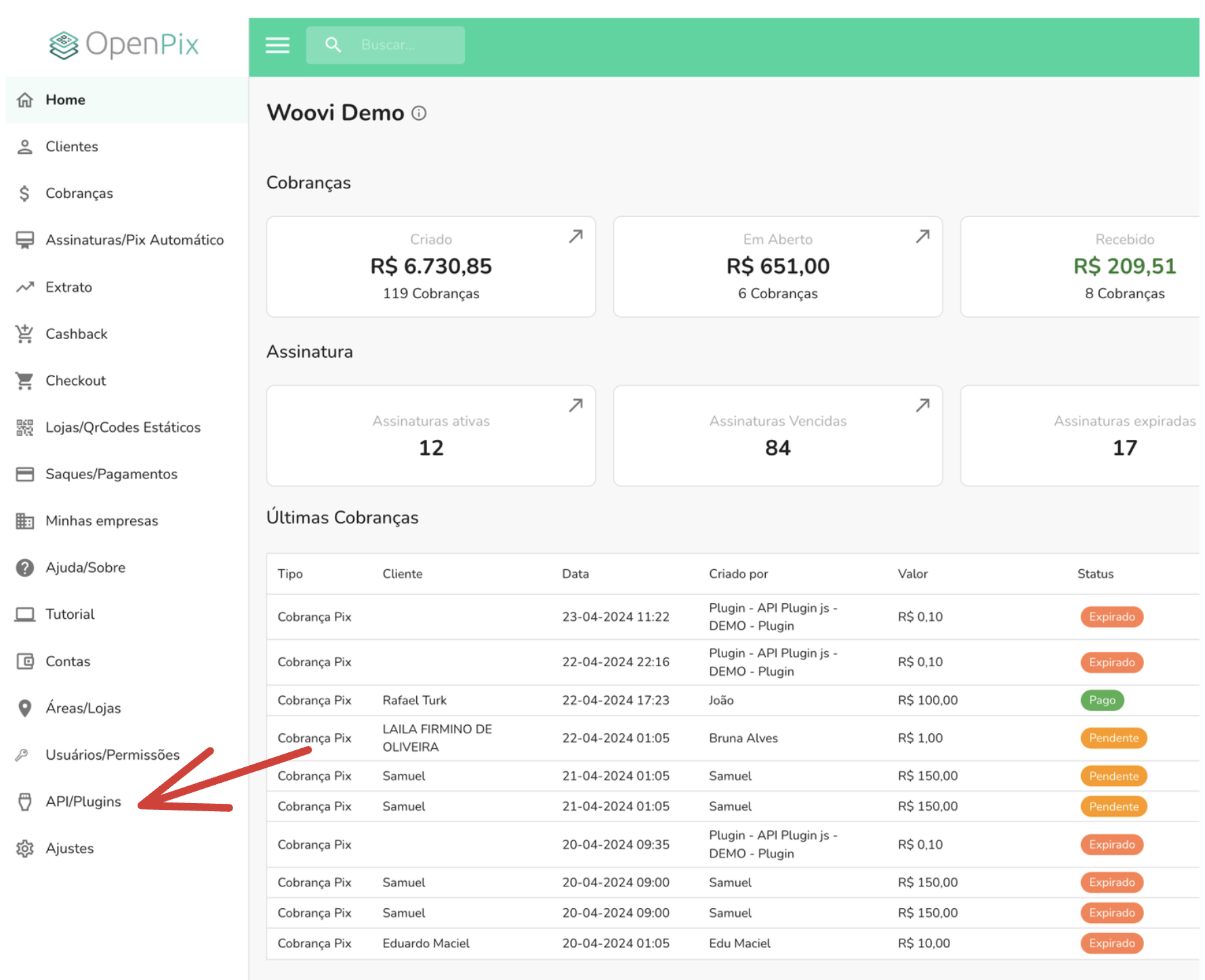Click the info icon beside Woovi Demo

[419, 113]
